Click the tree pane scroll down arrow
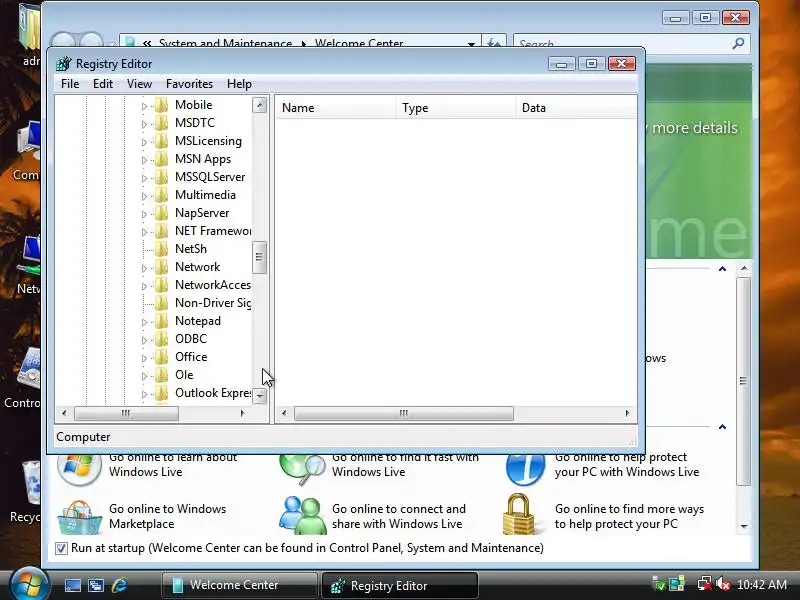 click(x=260, y=395)
